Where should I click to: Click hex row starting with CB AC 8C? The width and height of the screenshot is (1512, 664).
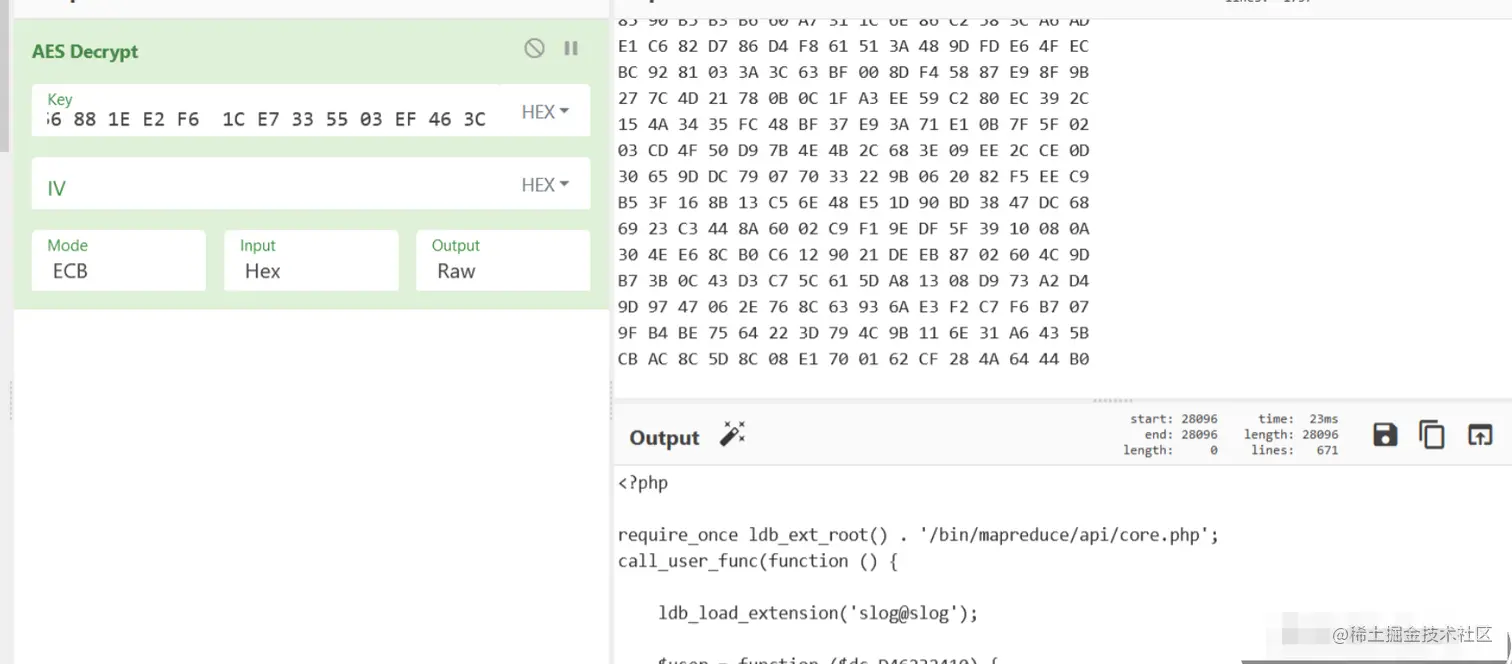(853, 358)
